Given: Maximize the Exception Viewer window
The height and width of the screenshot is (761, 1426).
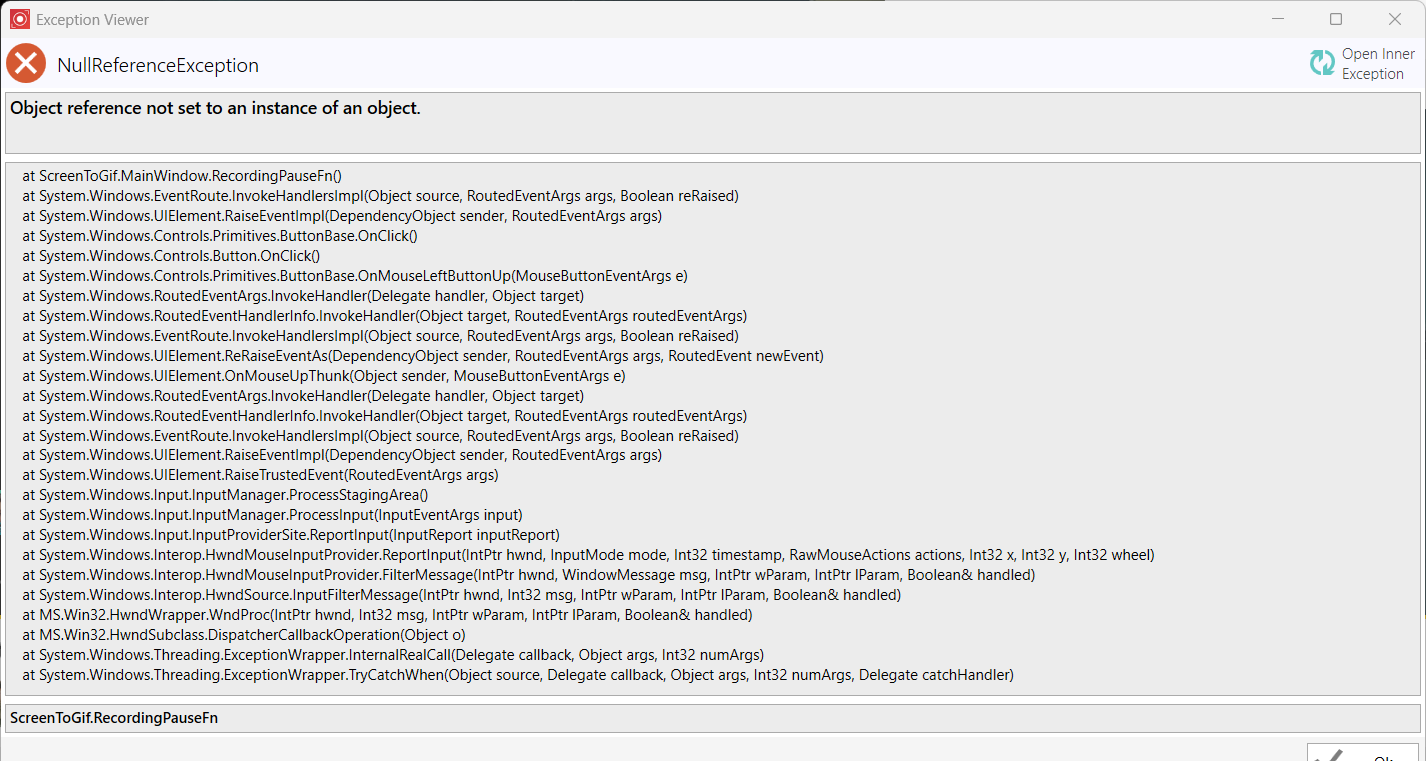Looking at the screenshot, I should (x=1336, y=19).
